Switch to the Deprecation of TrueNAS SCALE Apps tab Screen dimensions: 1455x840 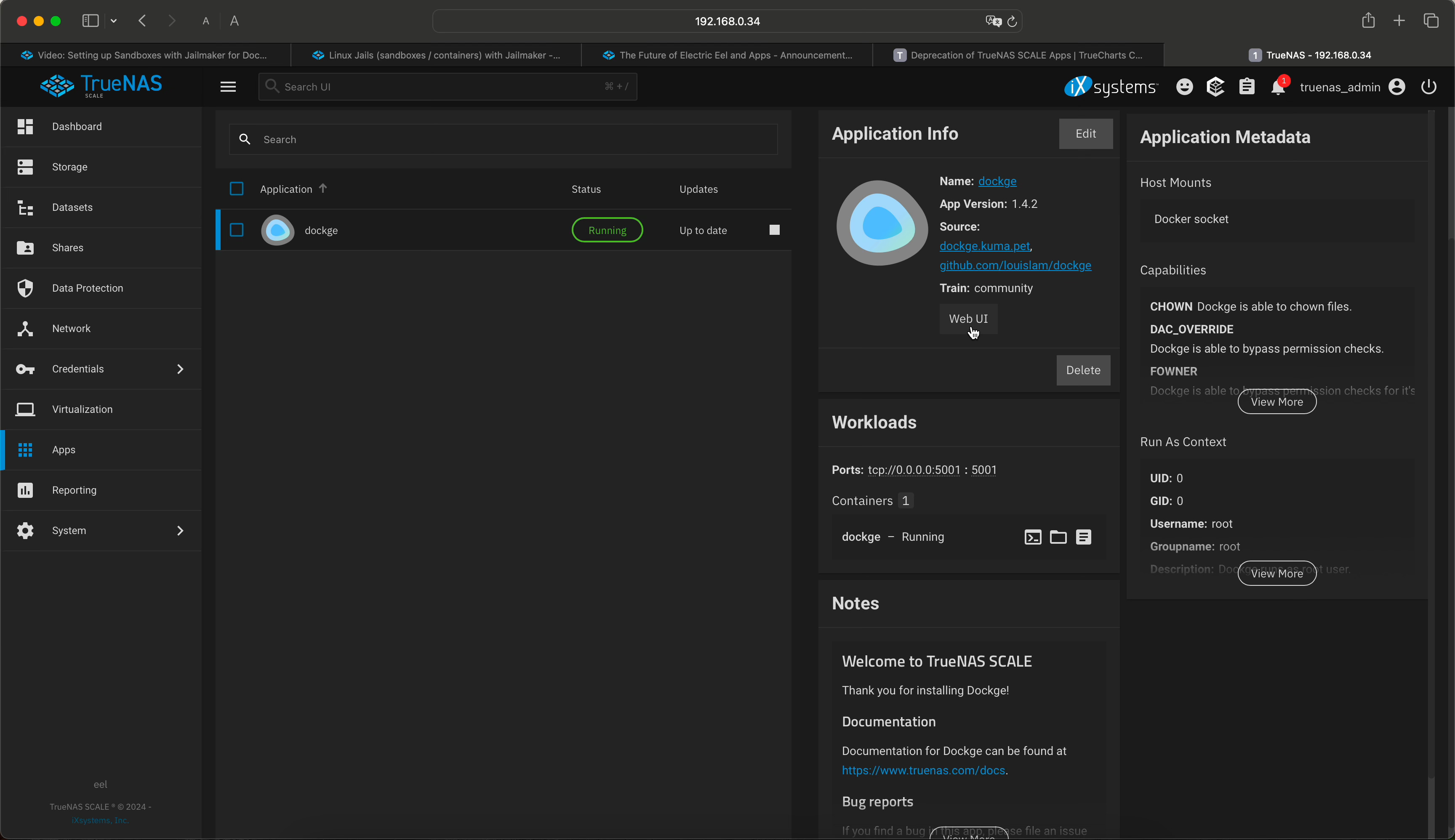(x=1018, y=56)
